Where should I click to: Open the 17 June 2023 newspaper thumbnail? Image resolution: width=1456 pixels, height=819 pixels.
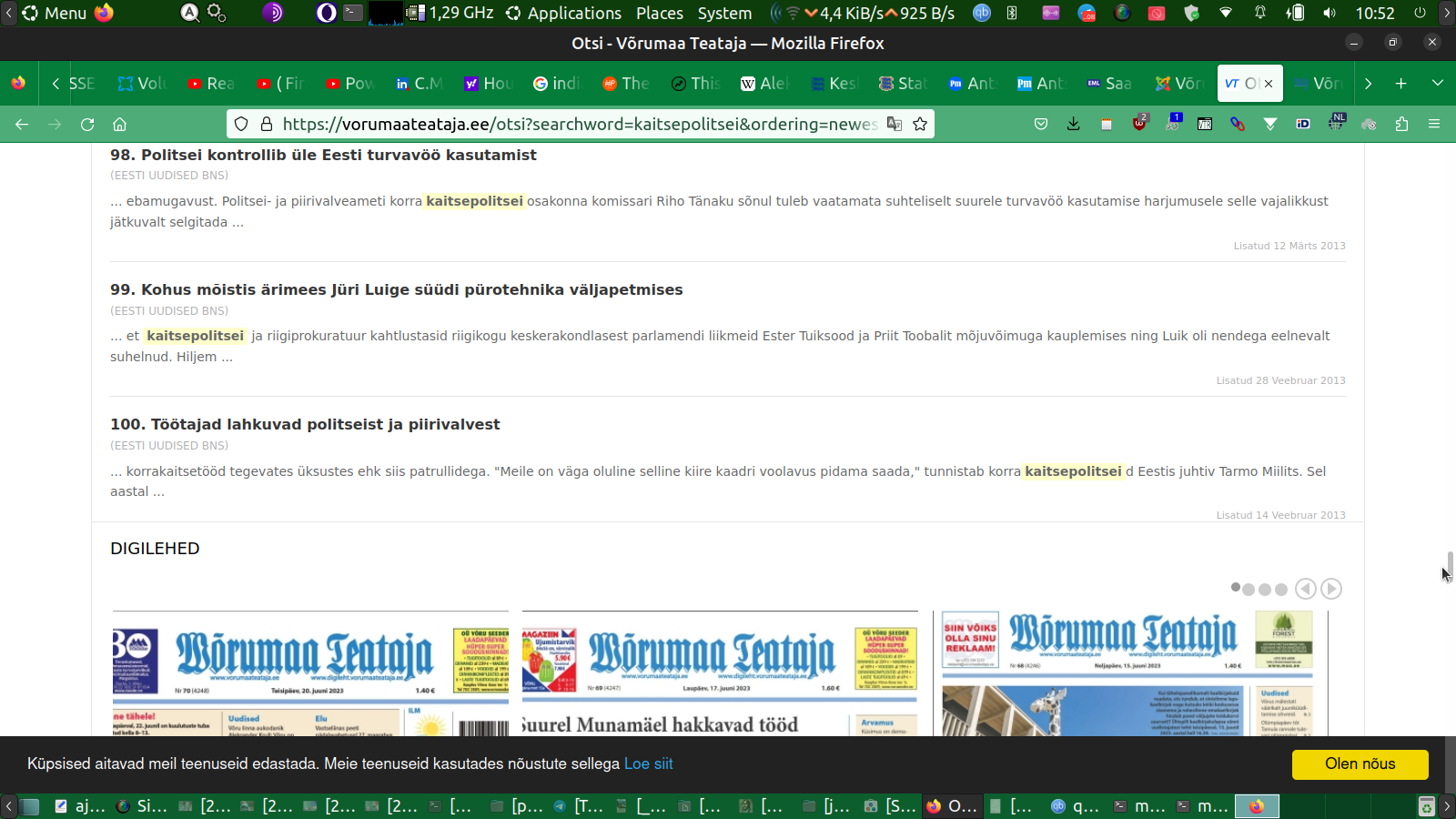coord(720,674)
